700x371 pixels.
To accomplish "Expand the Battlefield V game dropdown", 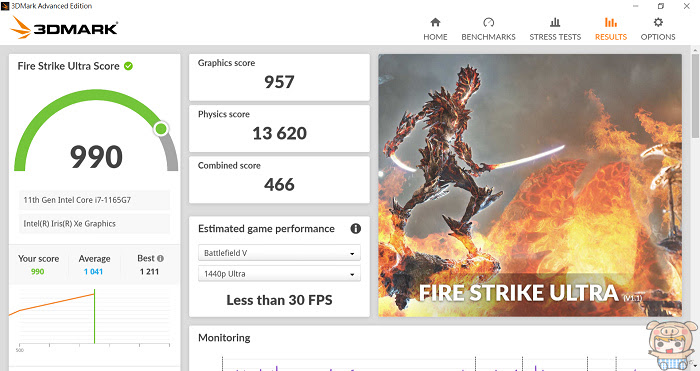I will 279,253.
